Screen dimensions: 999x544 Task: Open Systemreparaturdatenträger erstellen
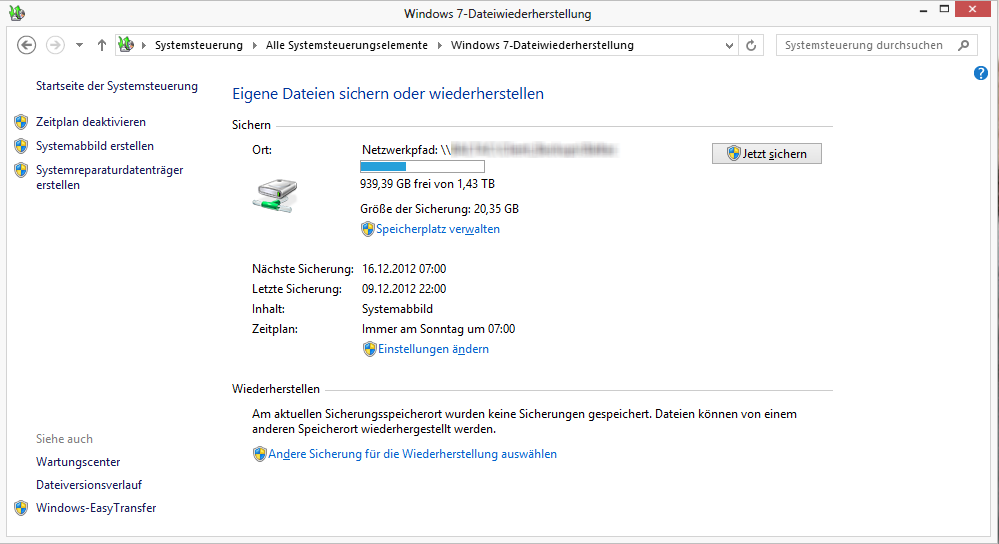[110, 177]
